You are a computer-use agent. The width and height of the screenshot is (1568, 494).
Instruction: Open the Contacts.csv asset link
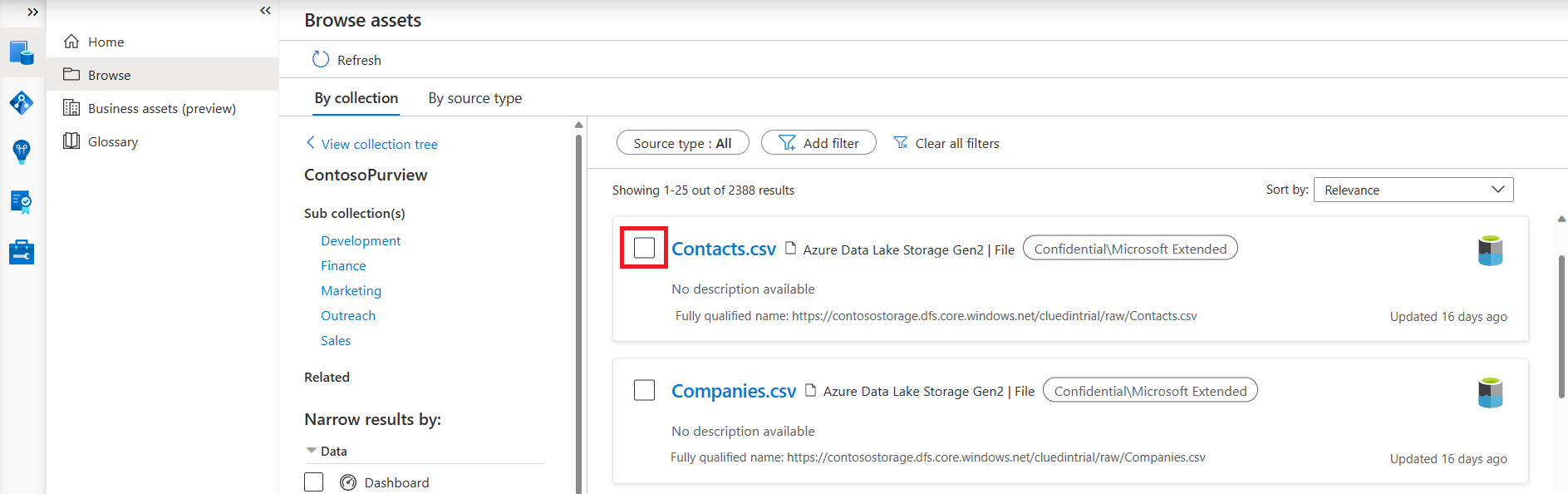pyautogui.click(x=724, y=249)
